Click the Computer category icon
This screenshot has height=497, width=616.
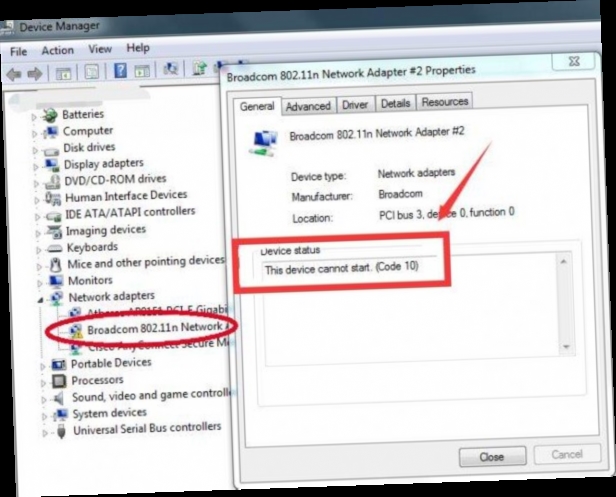(51, 132)
